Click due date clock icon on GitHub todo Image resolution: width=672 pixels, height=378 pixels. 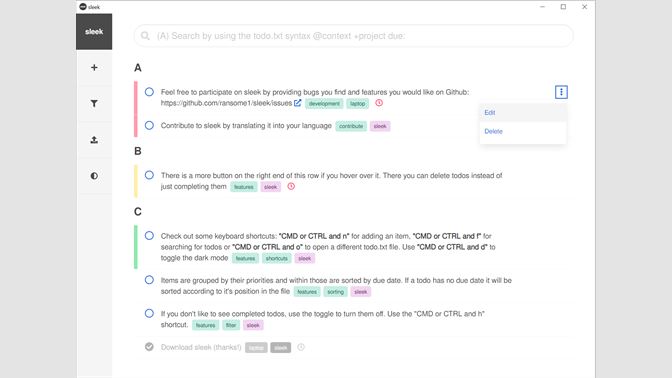point(379,103)
